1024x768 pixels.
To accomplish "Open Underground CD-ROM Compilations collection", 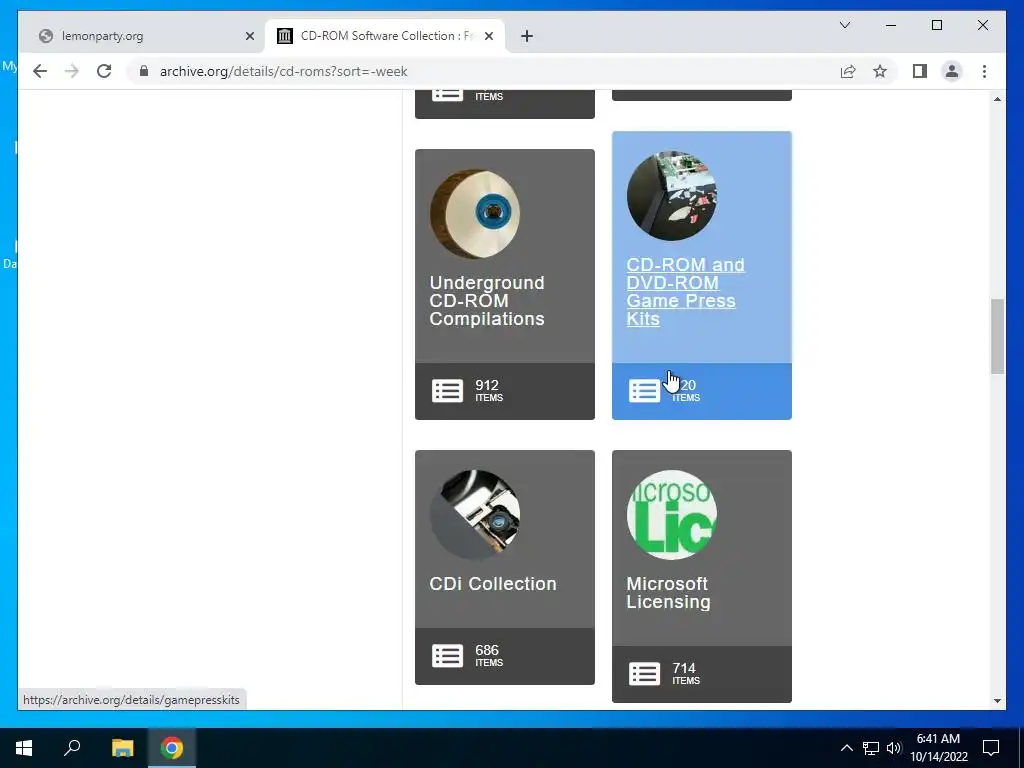I will (x=487, y=300).
